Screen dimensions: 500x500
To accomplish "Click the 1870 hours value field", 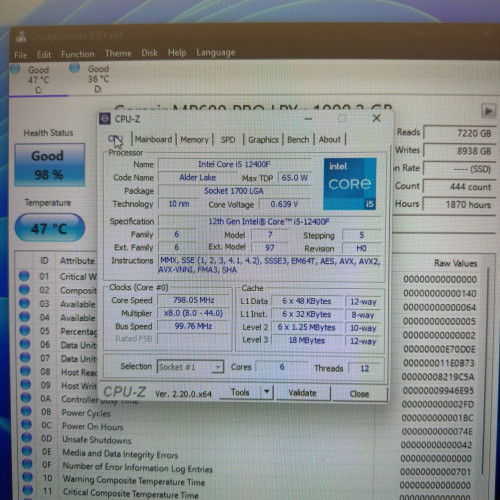I will (x=460, y=204).
